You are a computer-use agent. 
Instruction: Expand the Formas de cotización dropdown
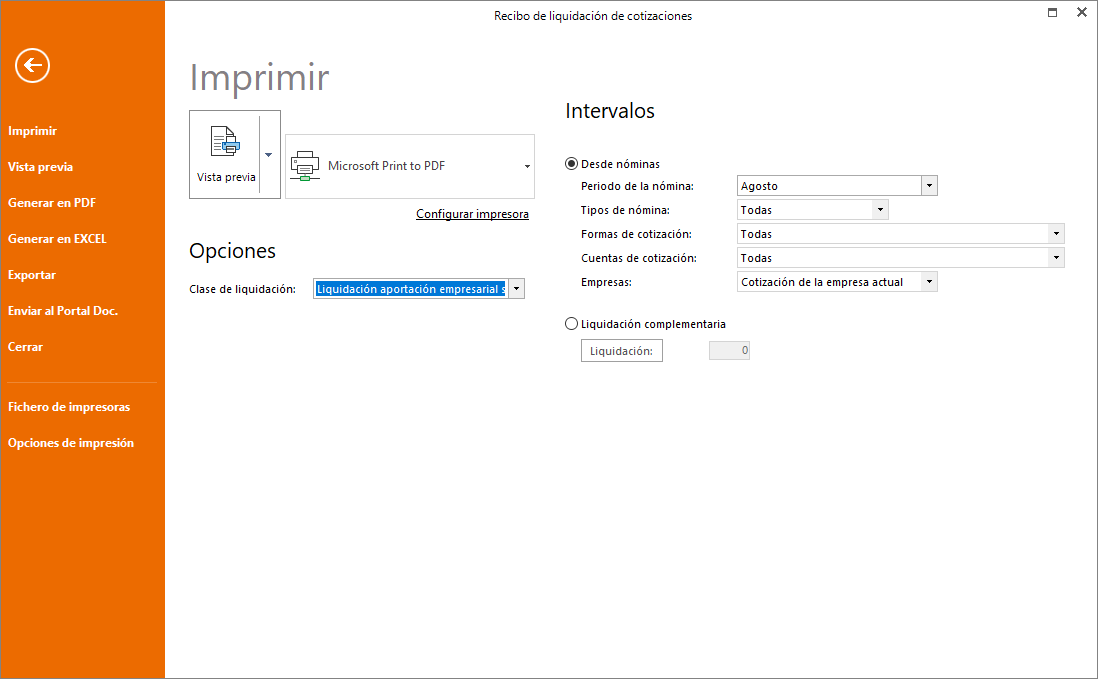pos(1056,234)
